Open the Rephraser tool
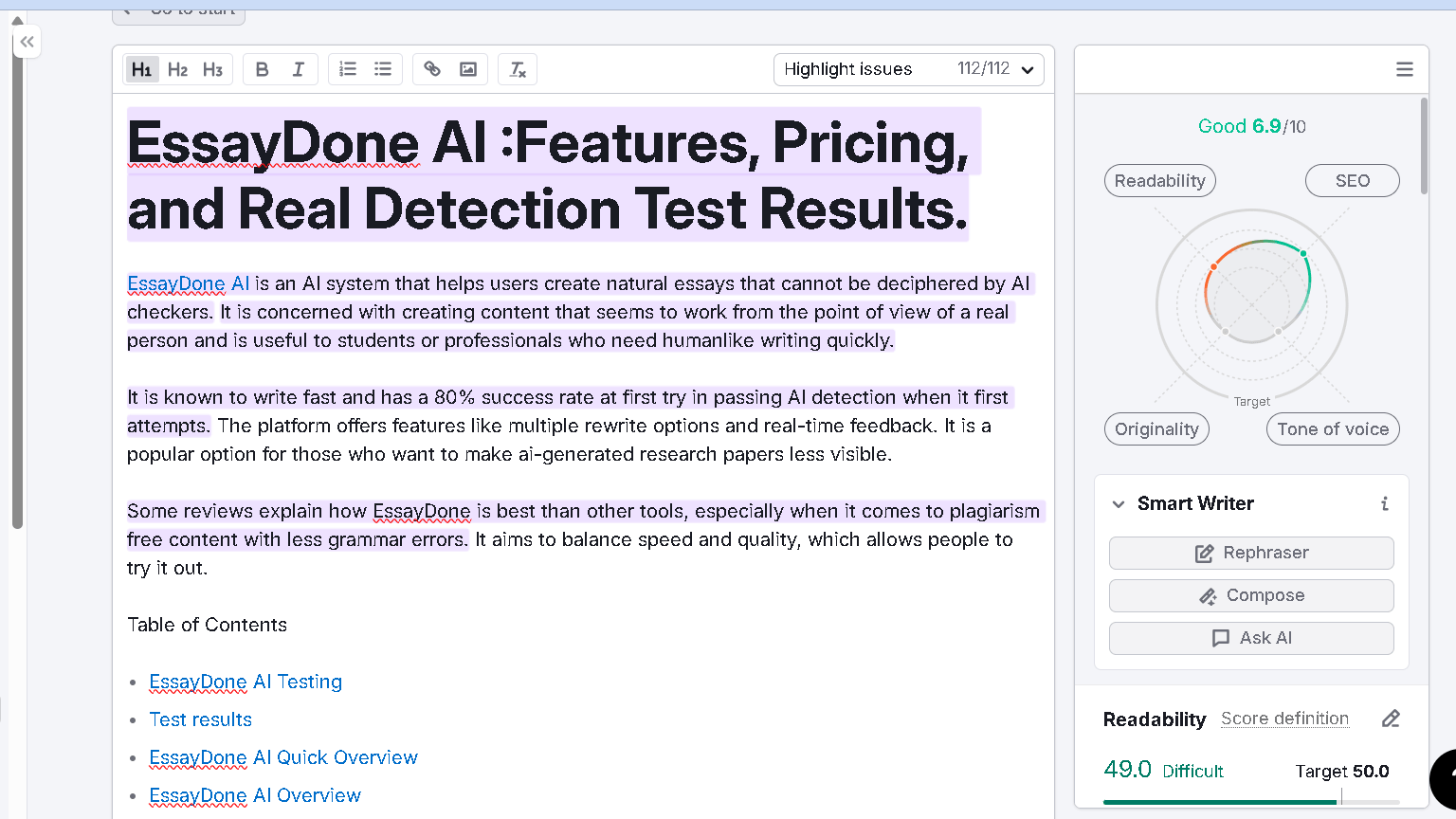The width and height of the screenshot is (1456, 819). [1250, 553]
